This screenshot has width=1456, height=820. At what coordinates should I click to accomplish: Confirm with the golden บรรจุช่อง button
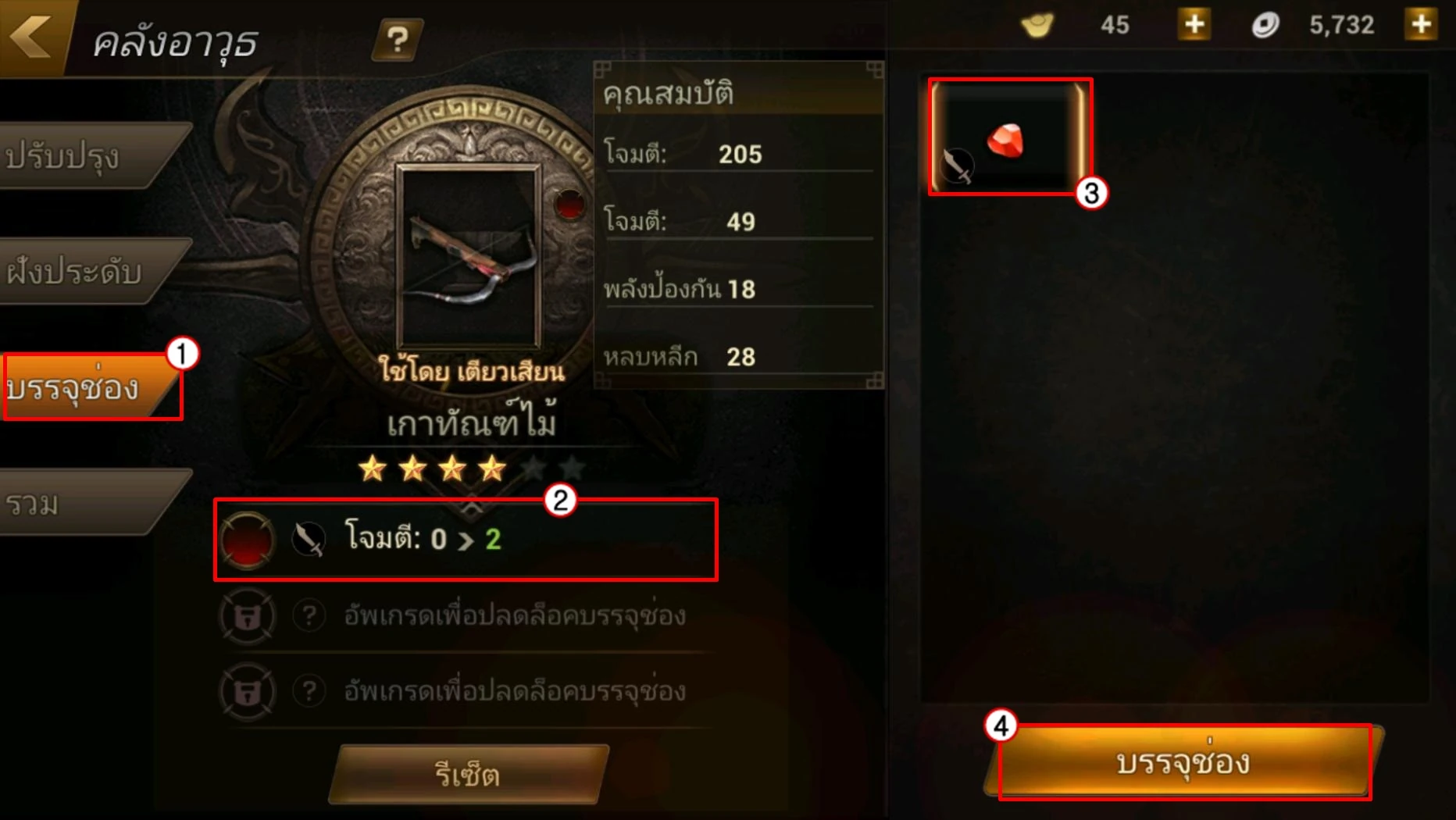[1183, 762]
